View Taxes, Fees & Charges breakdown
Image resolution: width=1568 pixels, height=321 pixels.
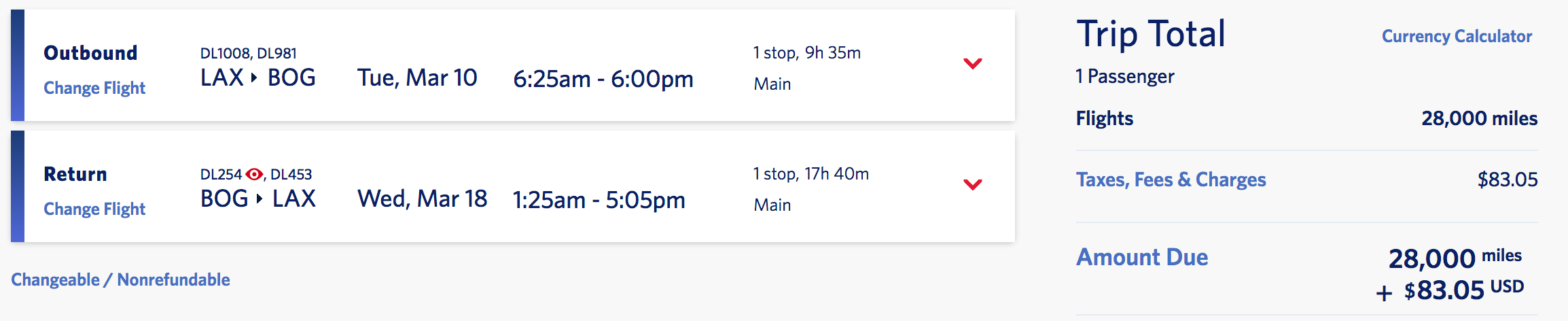tap(1171, 180)
